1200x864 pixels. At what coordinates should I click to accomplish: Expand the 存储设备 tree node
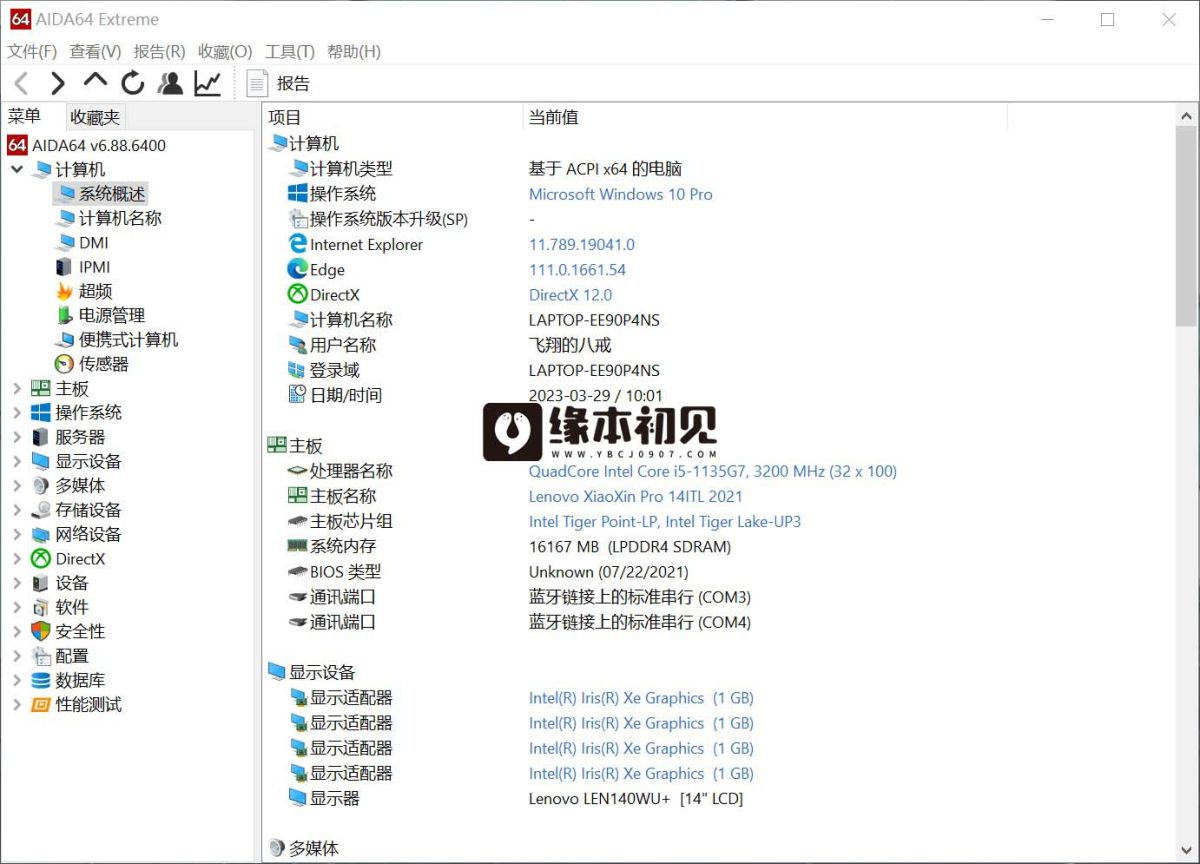[x=16, y=510]
